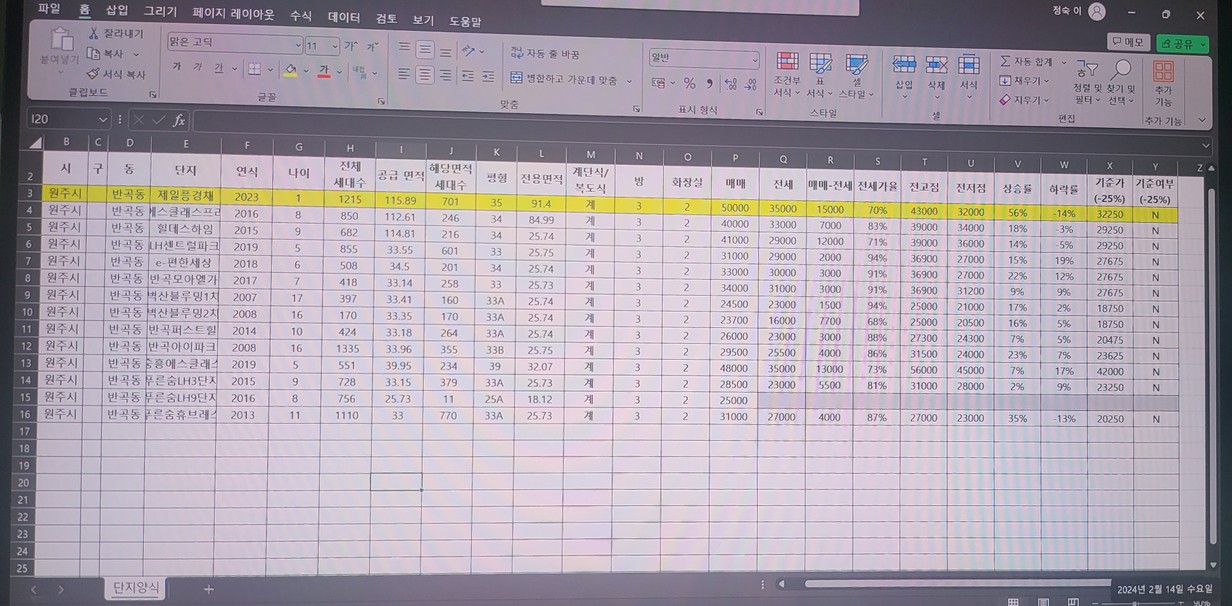Open the Fill (채우기) dropdown
The height and width of the screenshot is (606, 1232).
(x=1025, y=81)
